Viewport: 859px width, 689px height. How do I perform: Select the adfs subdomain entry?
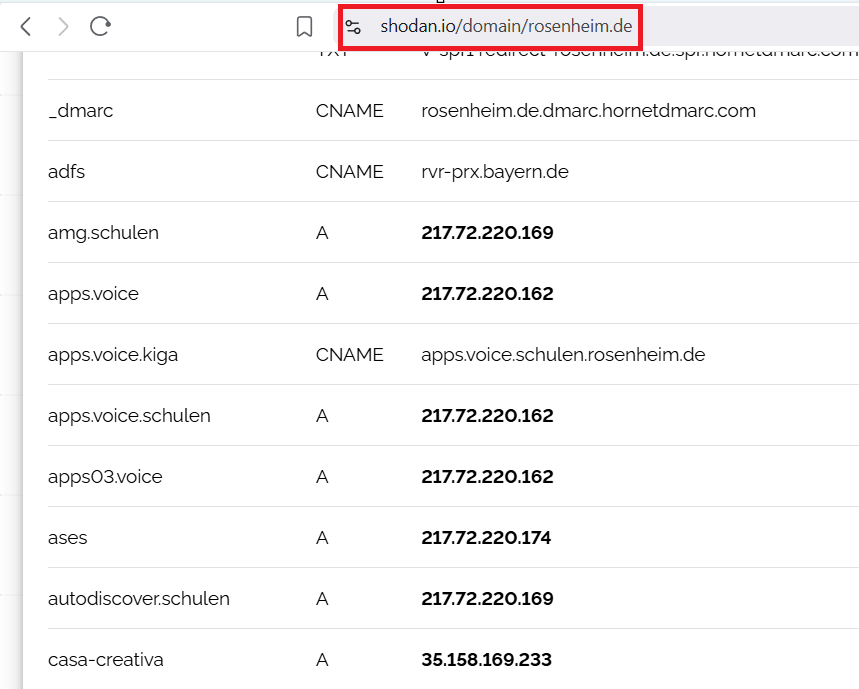pos(66,172)
